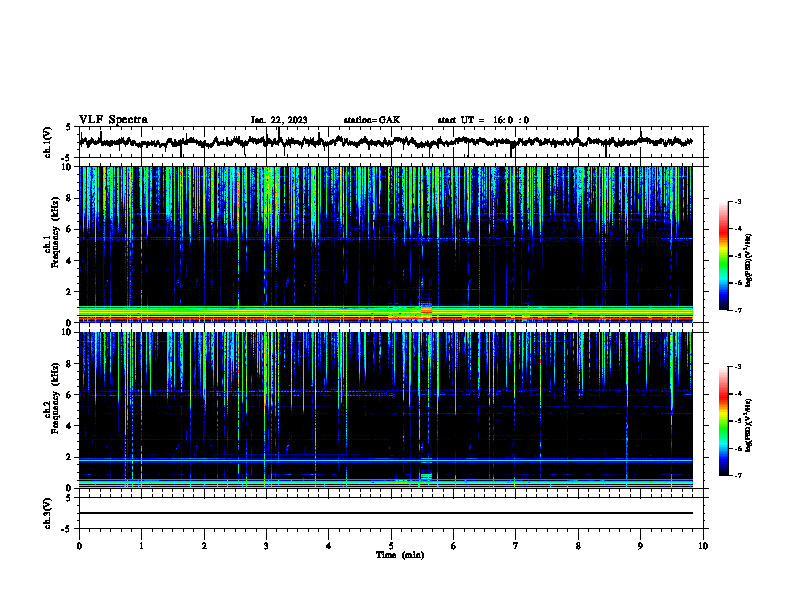Click the 6 kHz horizontal line in ch.2 spectrogram
This screenshot has height=612, width=792.
tap(386, 392)
